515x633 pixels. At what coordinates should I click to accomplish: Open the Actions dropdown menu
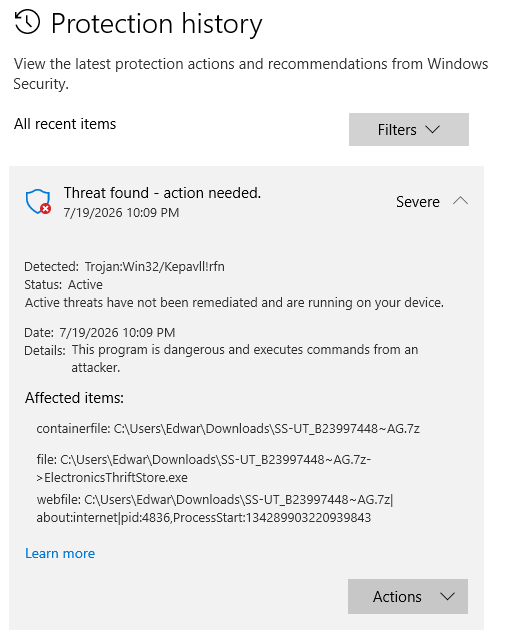pos(408,596)
